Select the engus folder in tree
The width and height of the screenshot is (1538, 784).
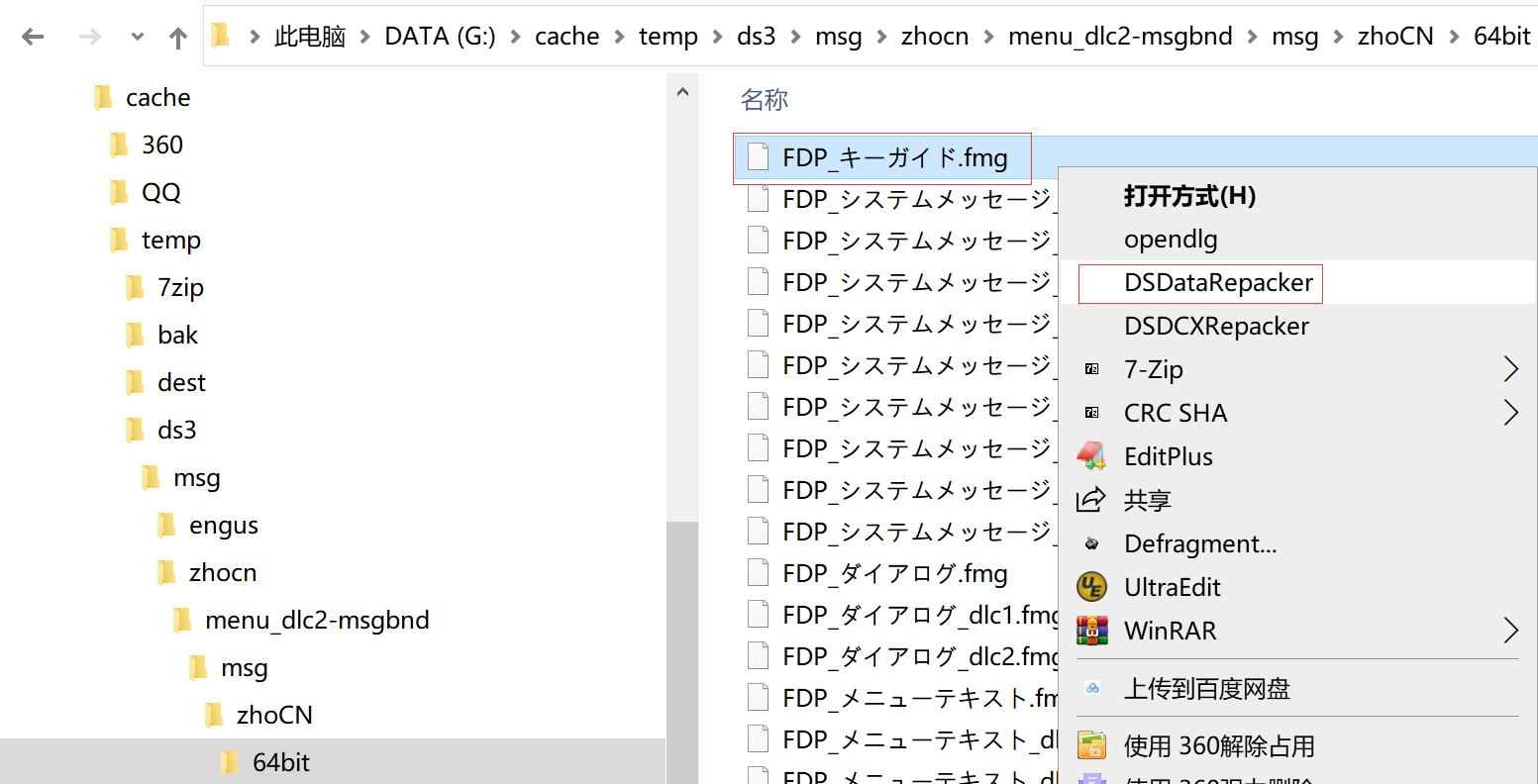click(223, 526)
